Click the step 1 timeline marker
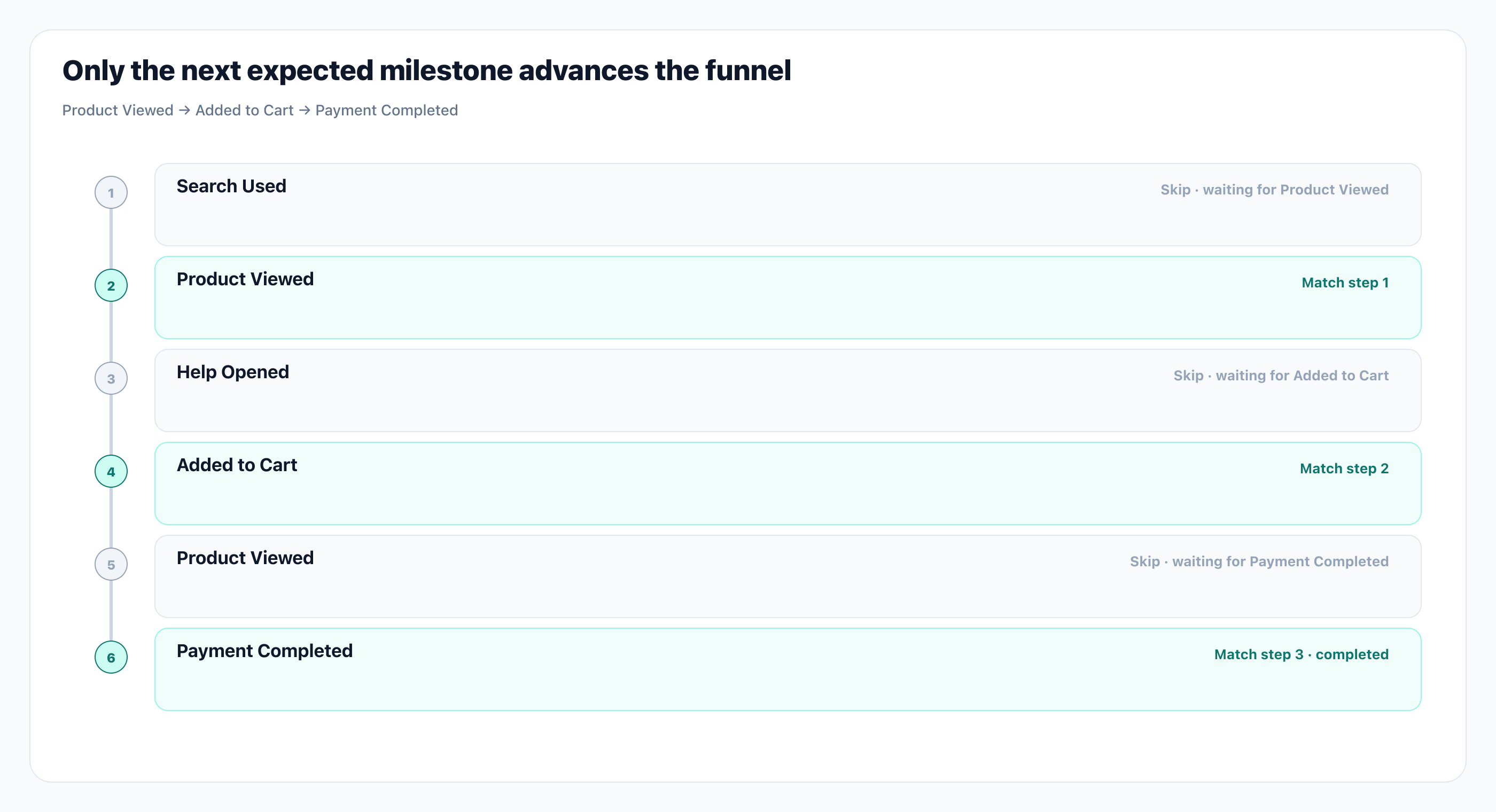This screenshot has width=1496, height=812. (x=111, y=192)
